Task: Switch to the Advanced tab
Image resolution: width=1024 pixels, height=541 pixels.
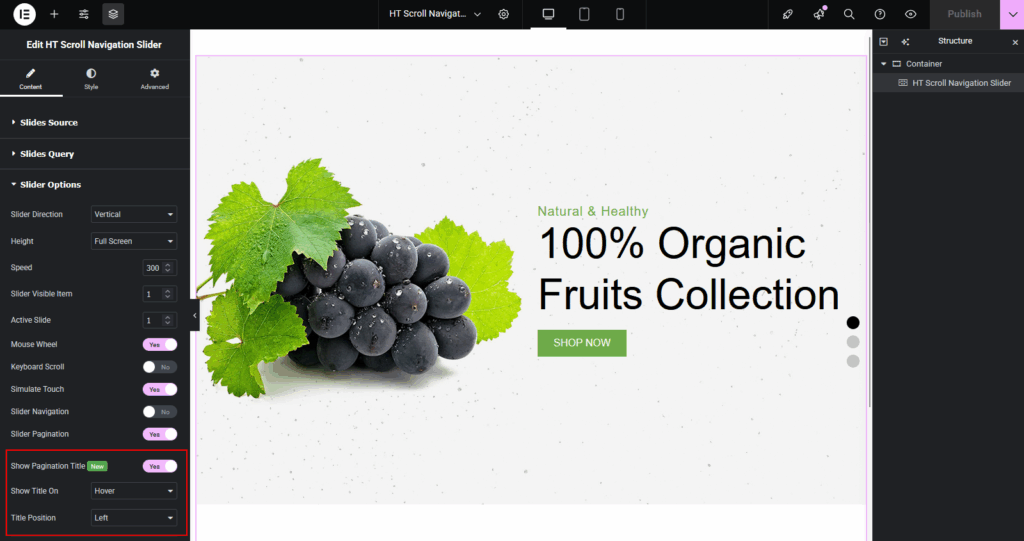Action: pyautogui.click(x=155, y=79)
